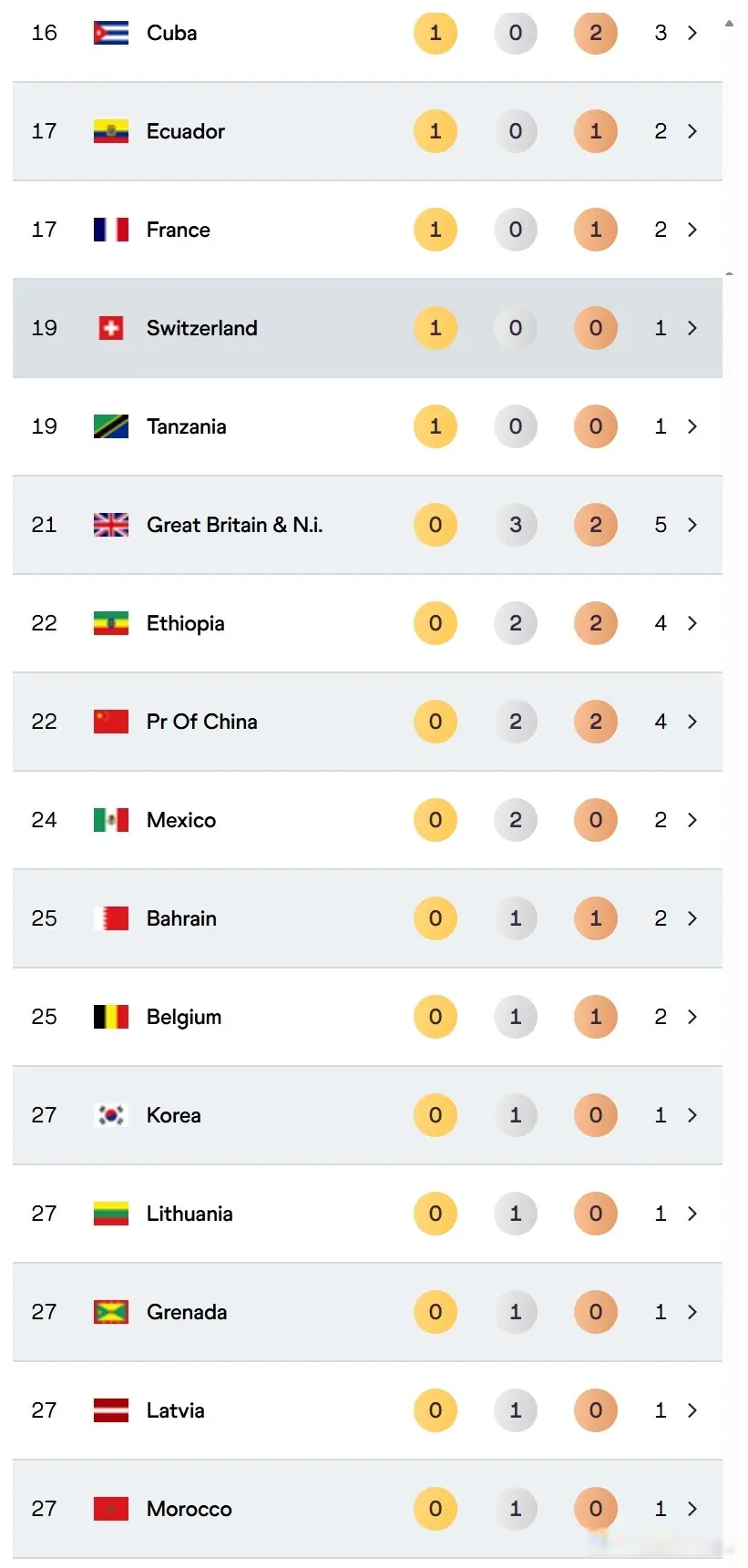Viewport: 748px width, 1568px height.
Task: Open the Ecuador details chevron
Action: [692, 131]
